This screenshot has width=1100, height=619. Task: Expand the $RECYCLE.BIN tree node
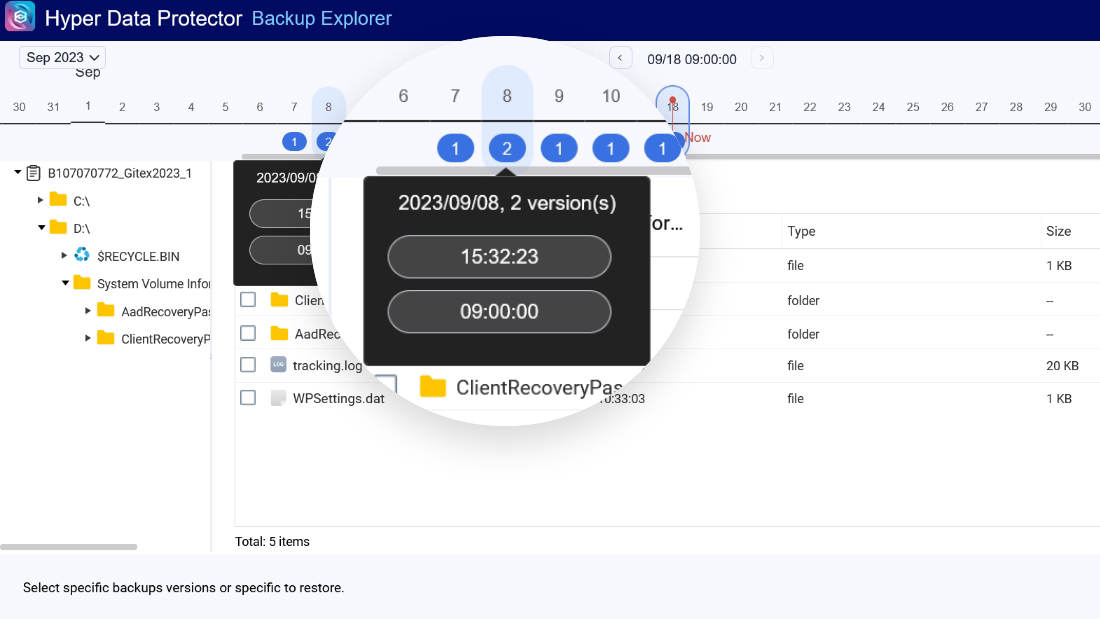[65, 256]
